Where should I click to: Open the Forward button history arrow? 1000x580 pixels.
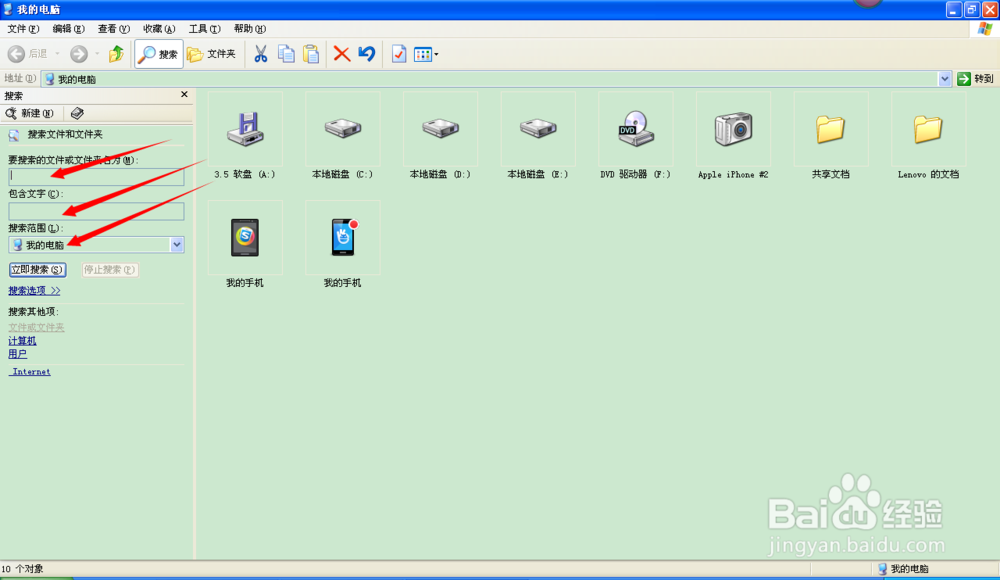97,54
